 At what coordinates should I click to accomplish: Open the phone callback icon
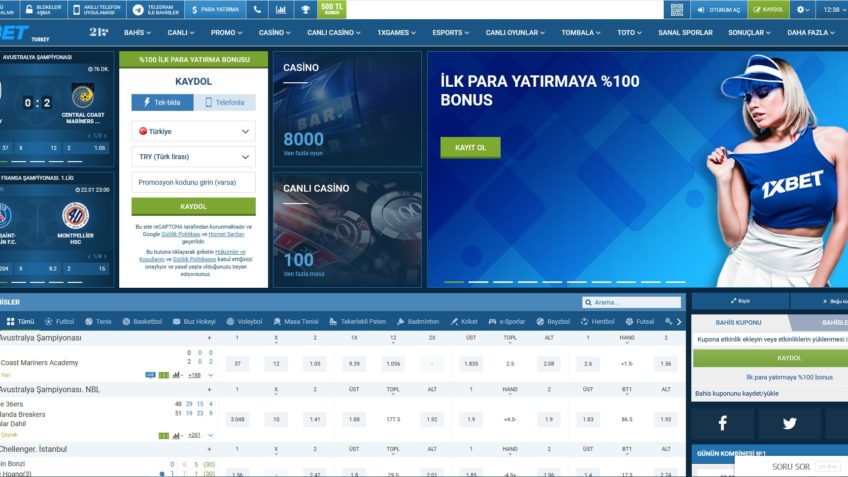(x=258, y=9)
